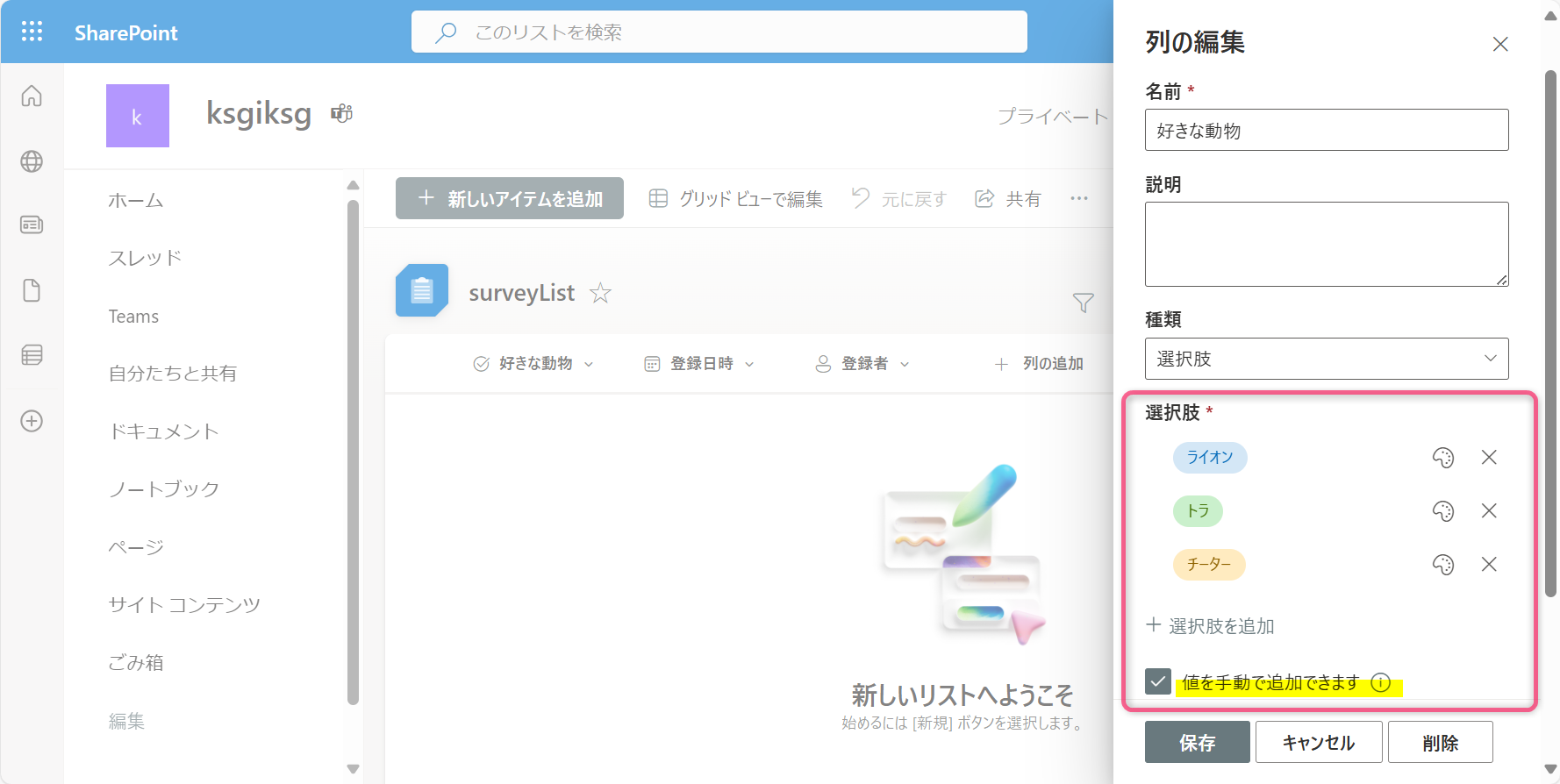The image size is (1560, 784).
Task: Click the SharePoint brand link
Action: (x=126, y=32)
